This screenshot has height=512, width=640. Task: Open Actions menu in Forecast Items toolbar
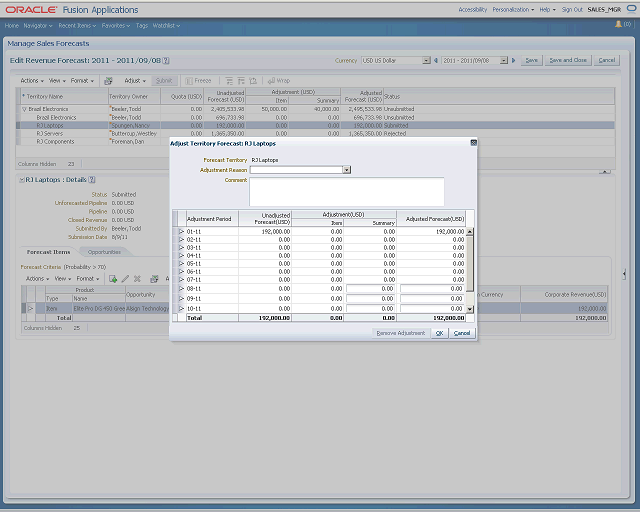tap(37, 279)
